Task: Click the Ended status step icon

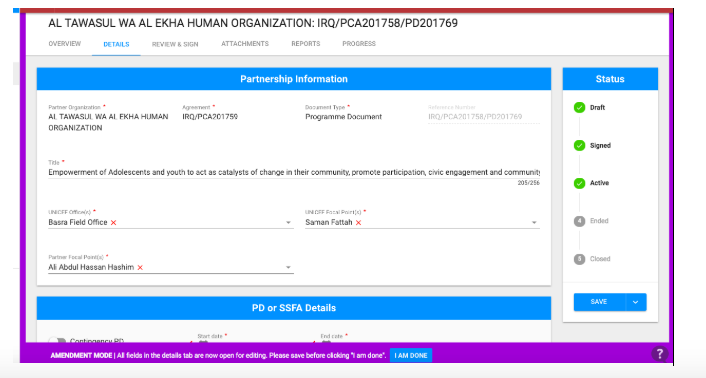Action: 579,221
